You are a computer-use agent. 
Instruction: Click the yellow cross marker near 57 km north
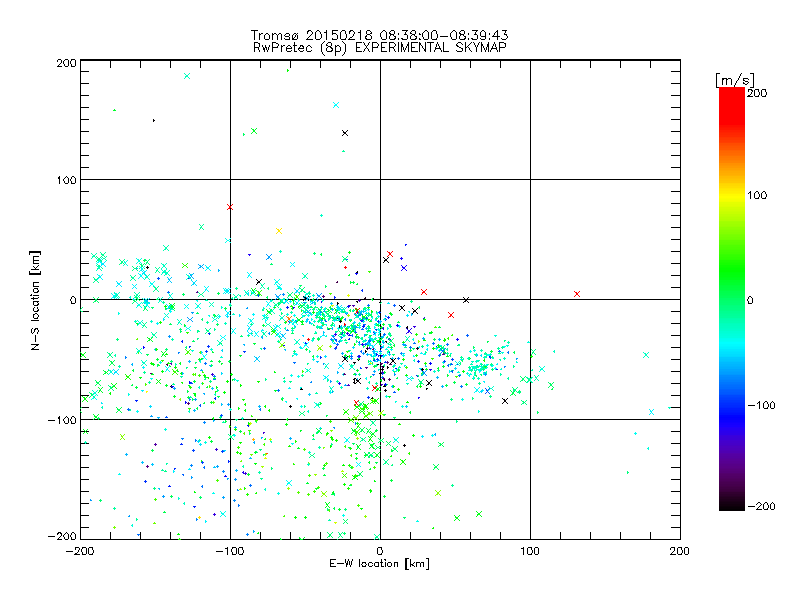click(279, 231)
